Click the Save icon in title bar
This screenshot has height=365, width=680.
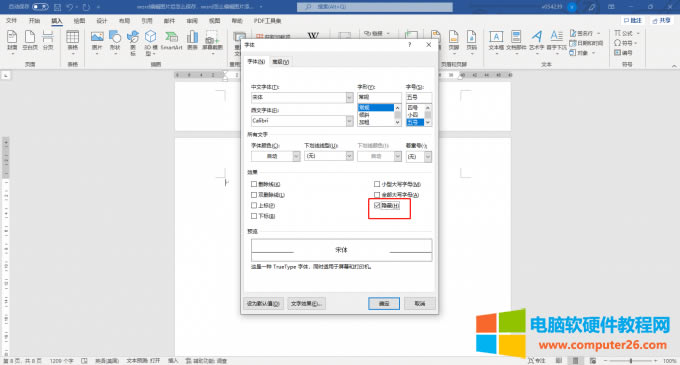pyautogui.click(x=57, y=7)
